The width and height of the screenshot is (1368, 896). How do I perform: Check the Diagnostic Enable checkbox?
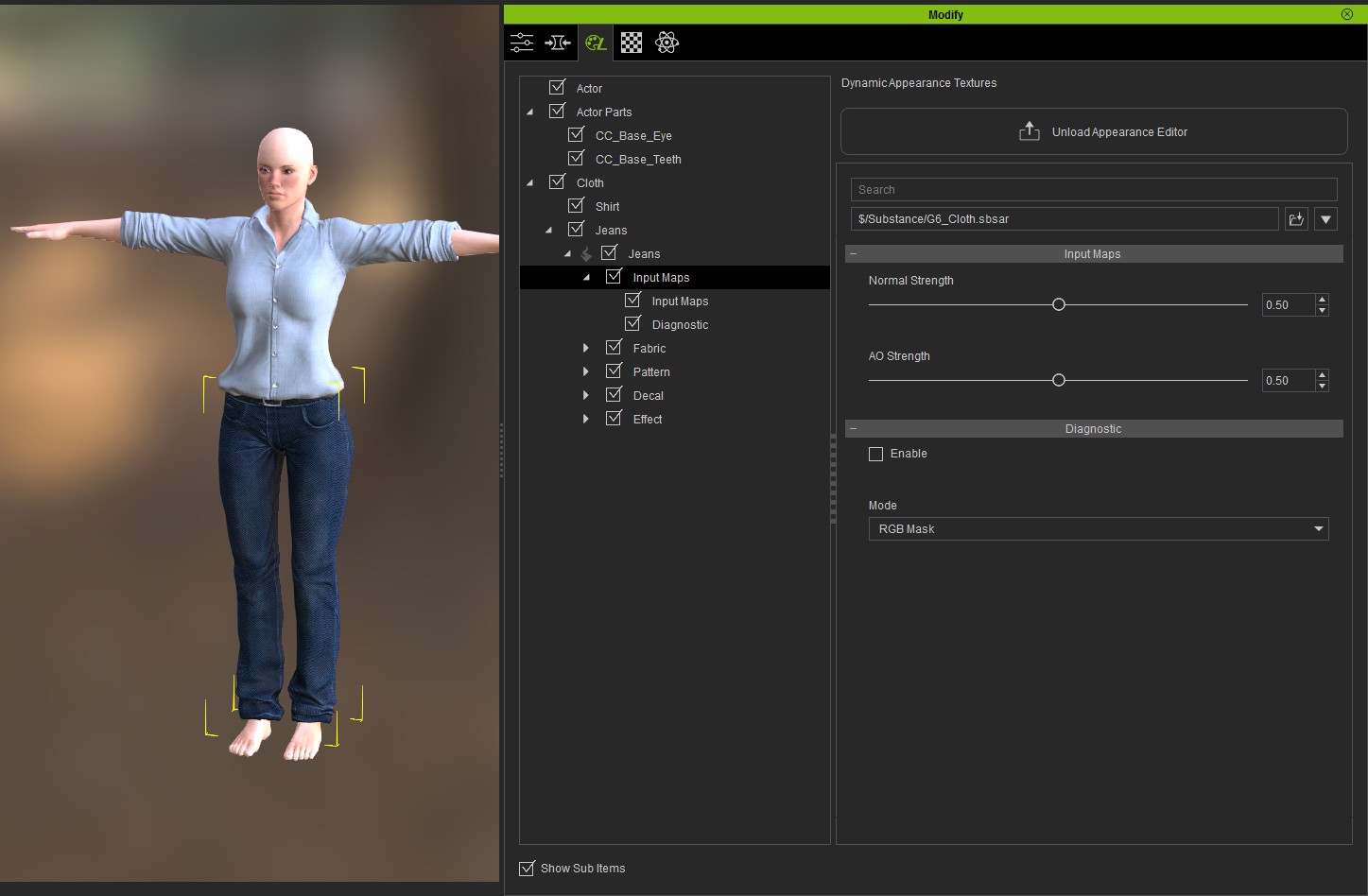click(875, 454)
